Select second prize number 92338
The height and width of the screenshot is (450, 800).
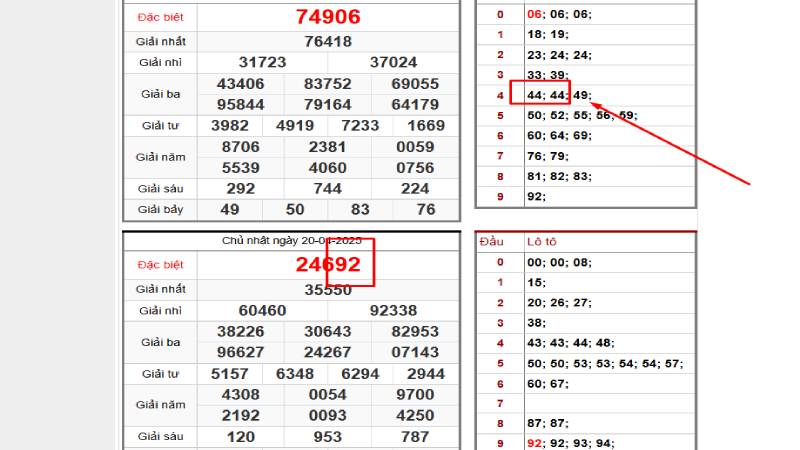pyautogui.click(x=393, y=311)
